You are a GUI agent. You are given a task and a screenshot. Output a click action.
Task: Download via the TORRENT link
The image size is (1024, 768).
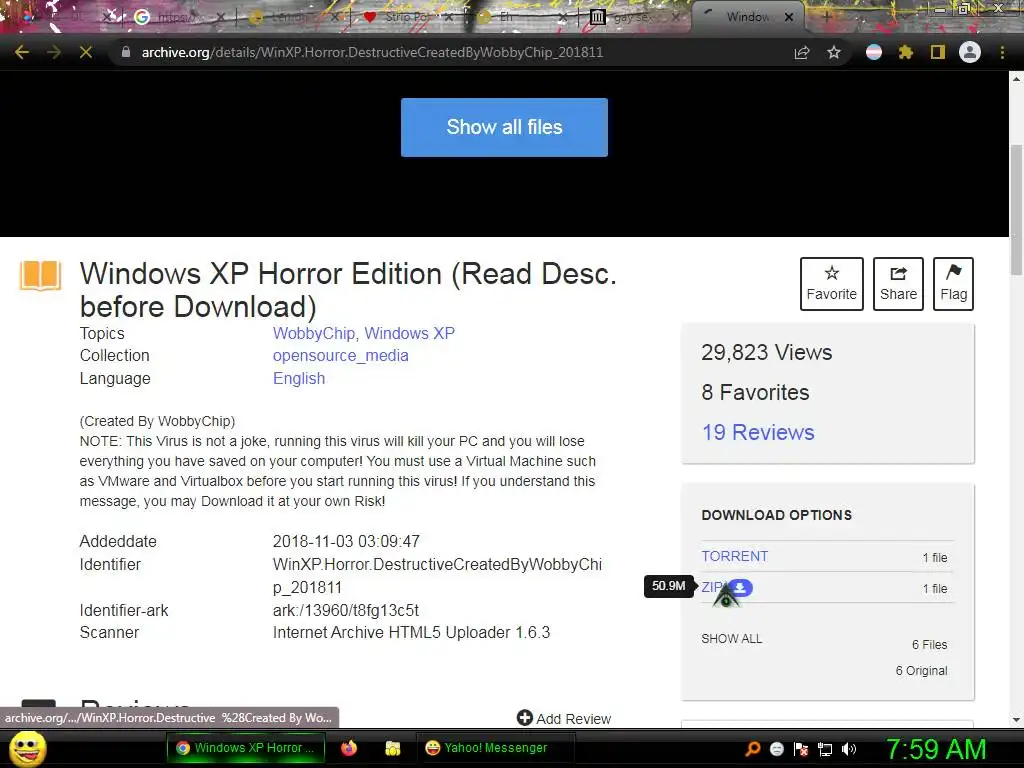coord(735,556)
